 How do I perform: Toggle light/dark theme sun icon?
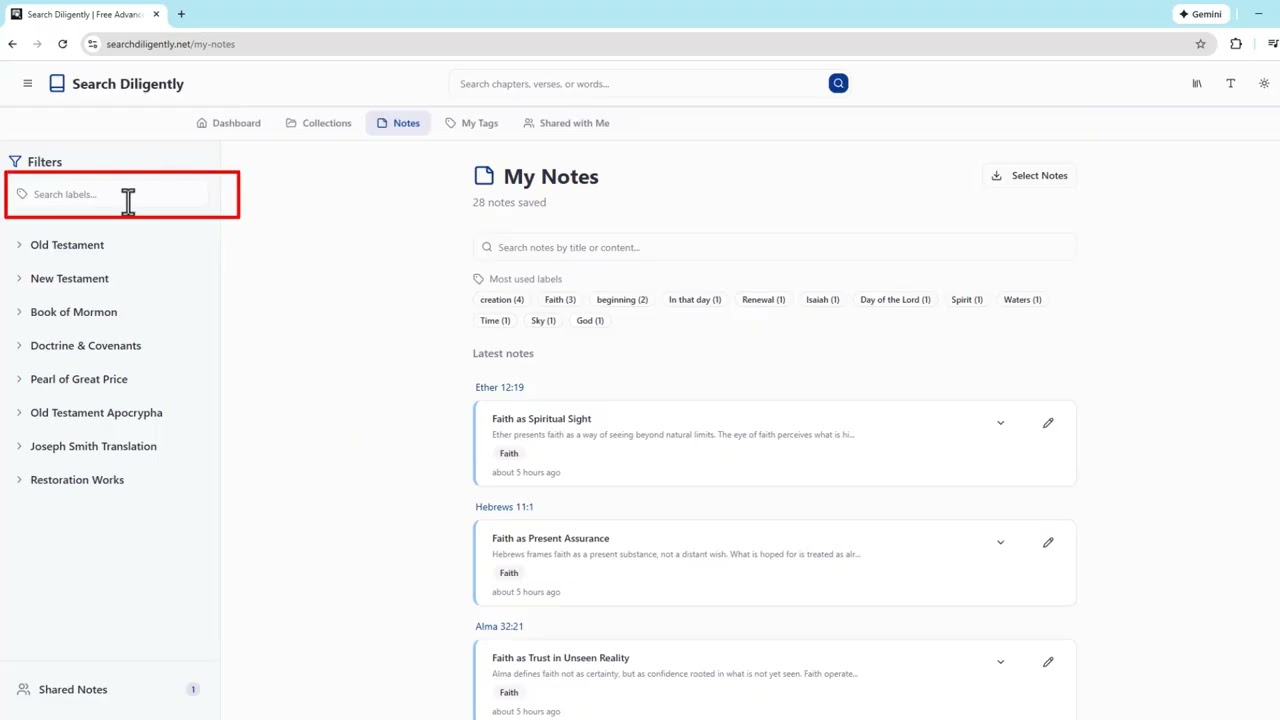coord(1264,84)
